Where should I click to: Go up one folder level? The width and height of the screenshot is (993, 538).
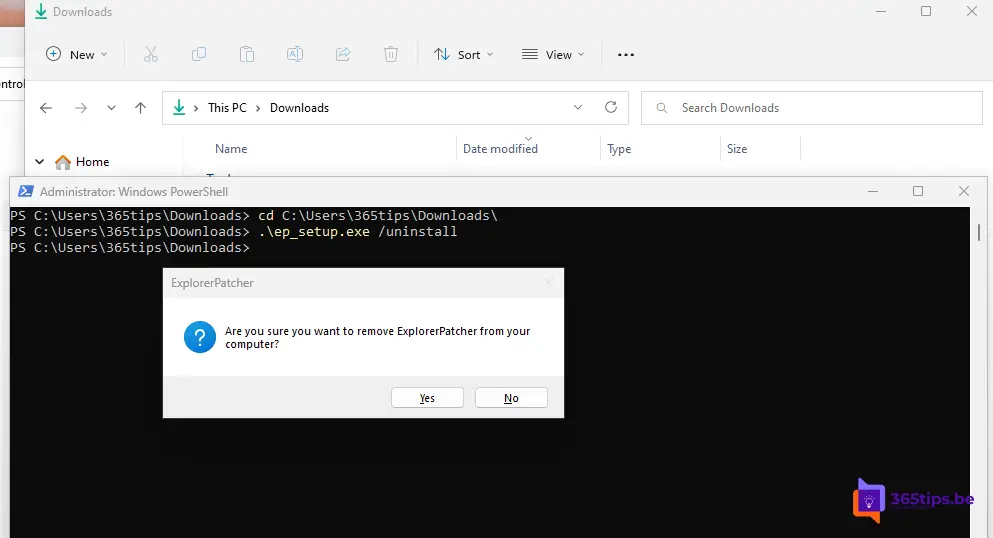(x=140, y=108)
